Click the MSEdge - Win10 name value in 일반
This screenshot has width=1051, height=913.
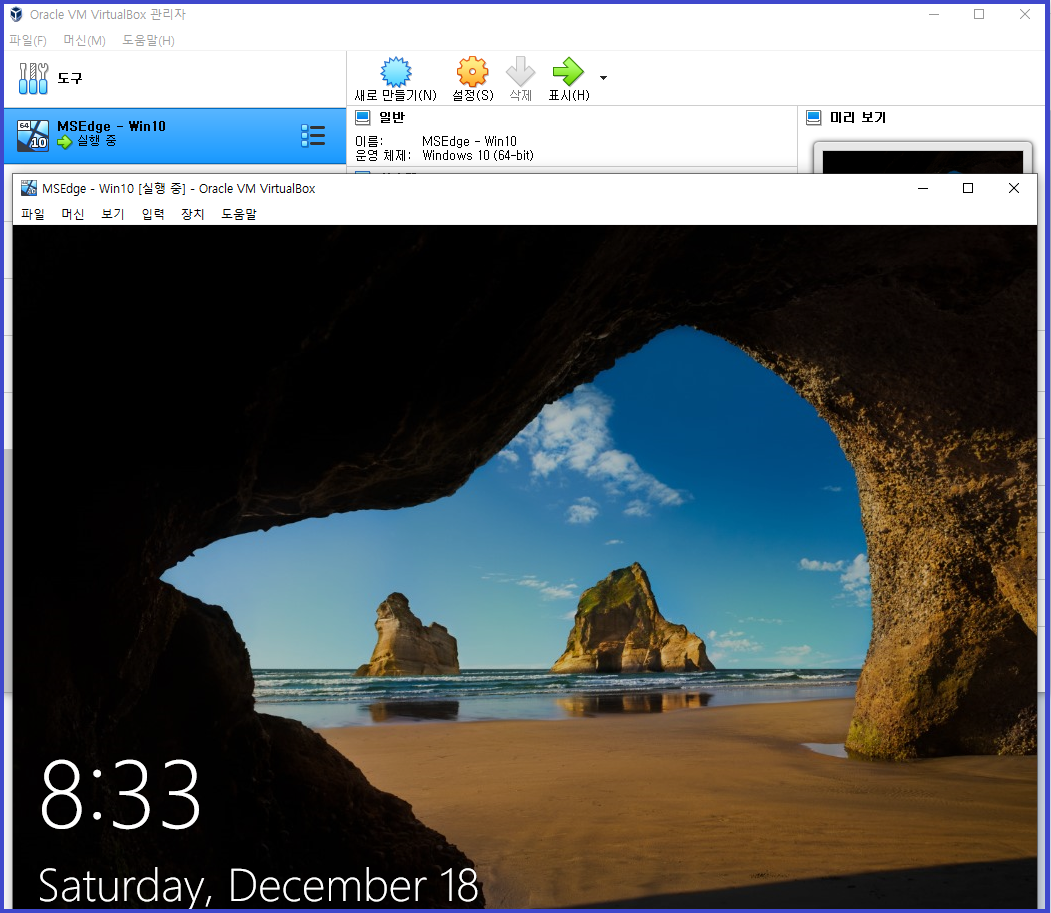point(469,141)
